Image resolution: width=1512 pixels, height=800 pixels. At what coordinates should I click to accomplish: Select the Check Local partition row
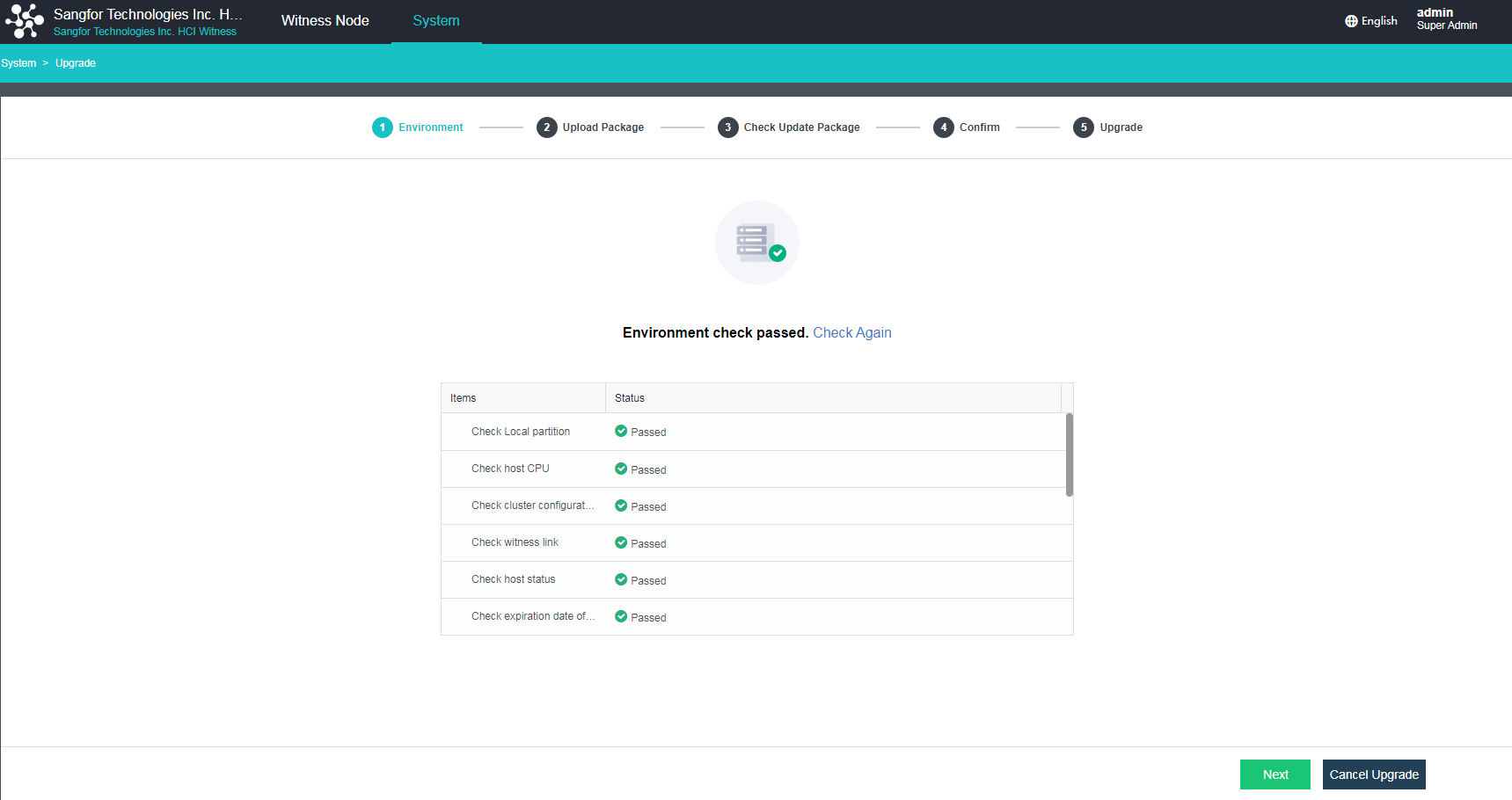[520, 432]
